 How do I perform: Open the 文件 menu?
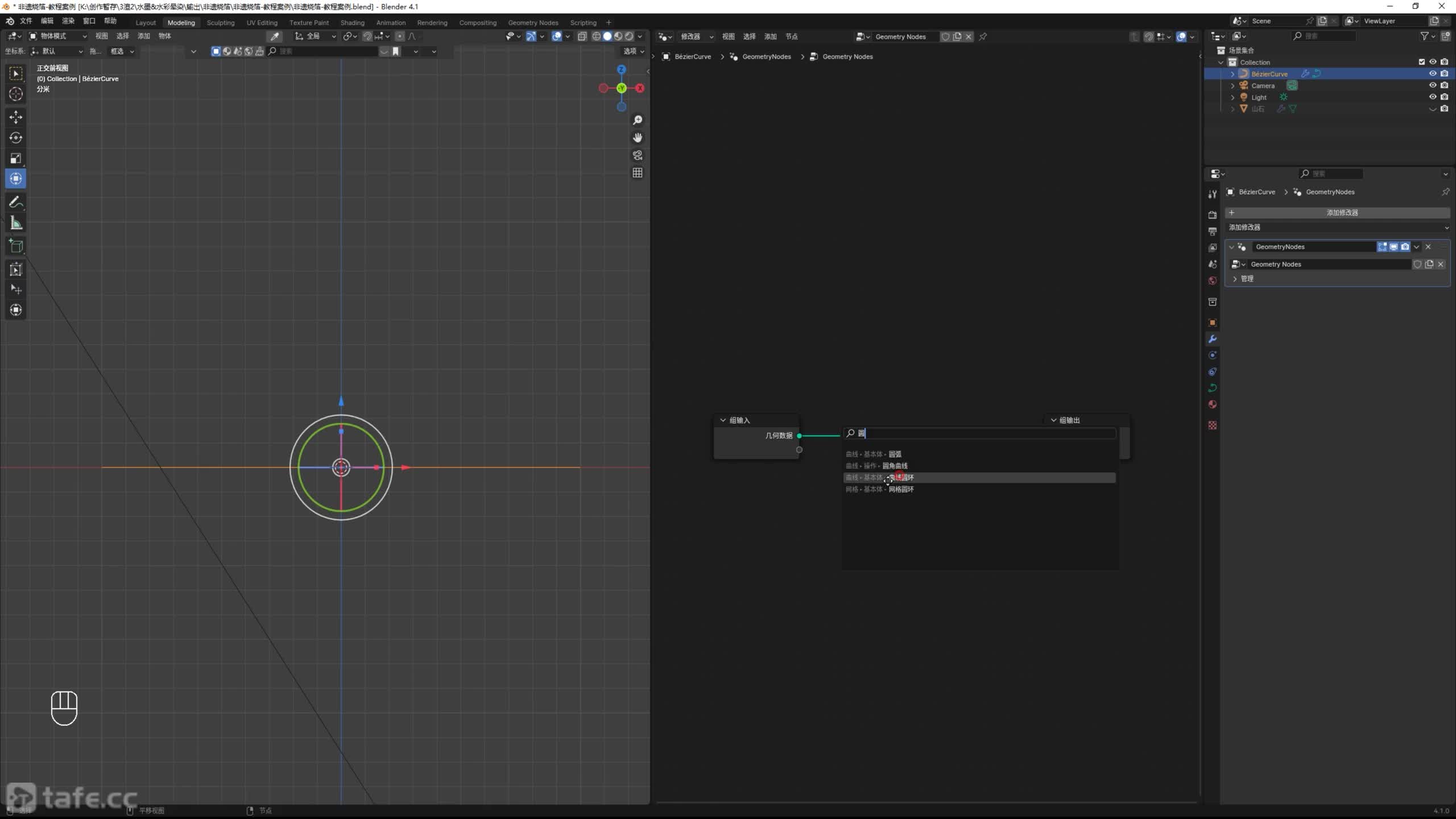coord(26,21)
